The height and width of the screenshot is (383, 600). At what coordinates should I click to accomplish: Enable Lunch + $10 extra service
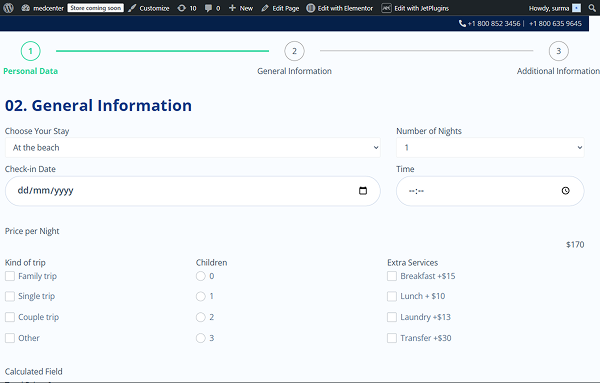point(392,296)
